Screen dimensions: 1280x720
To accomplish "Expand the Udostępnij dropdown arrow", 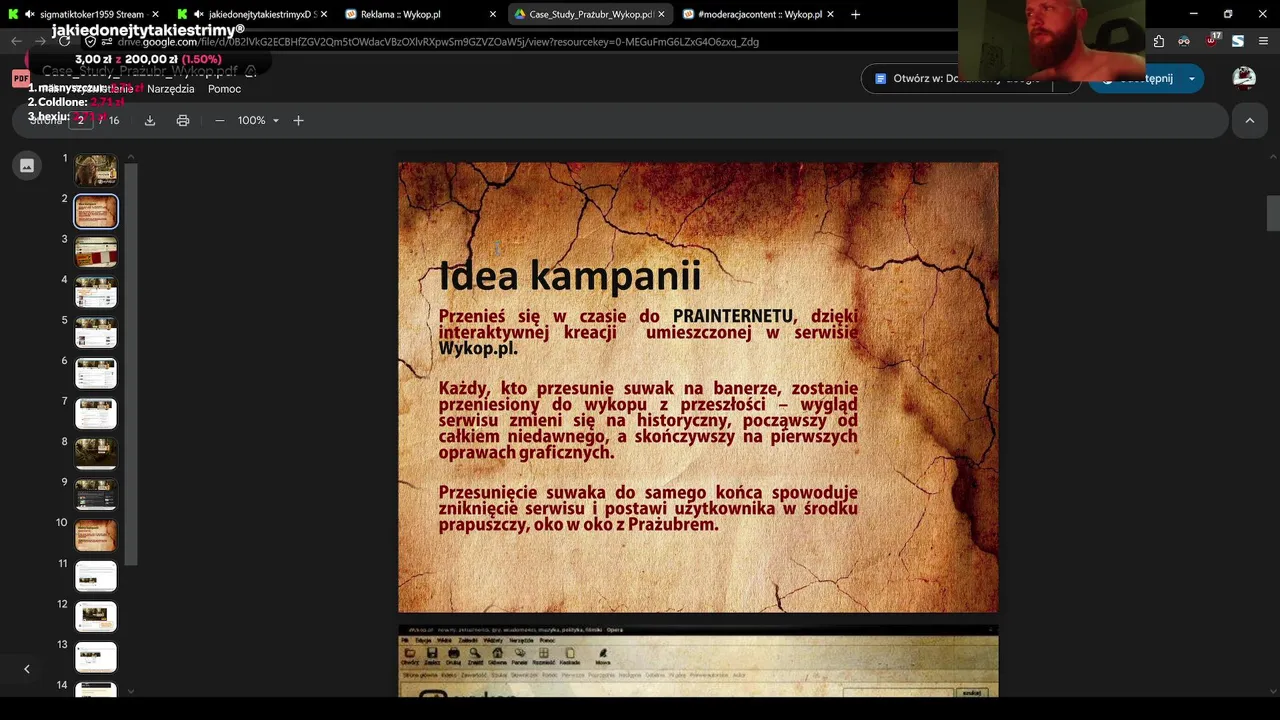I will (1191, 79).
